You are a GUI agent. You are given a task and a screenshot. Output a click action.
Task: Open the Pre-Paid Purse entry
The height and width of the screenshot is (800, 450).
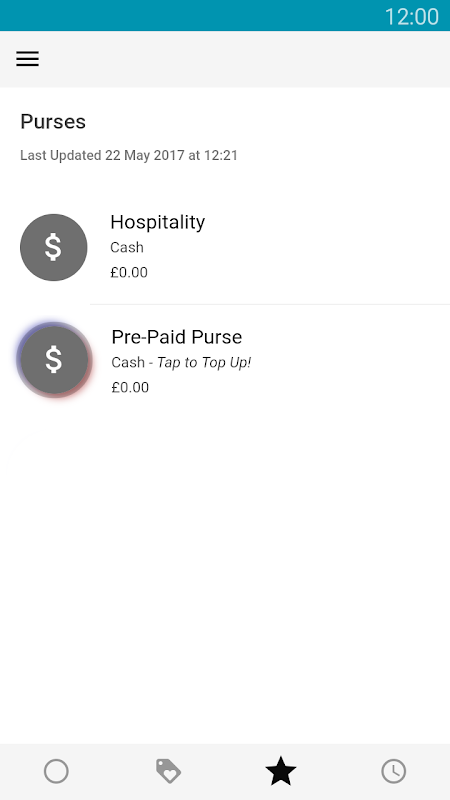[225, 362]
